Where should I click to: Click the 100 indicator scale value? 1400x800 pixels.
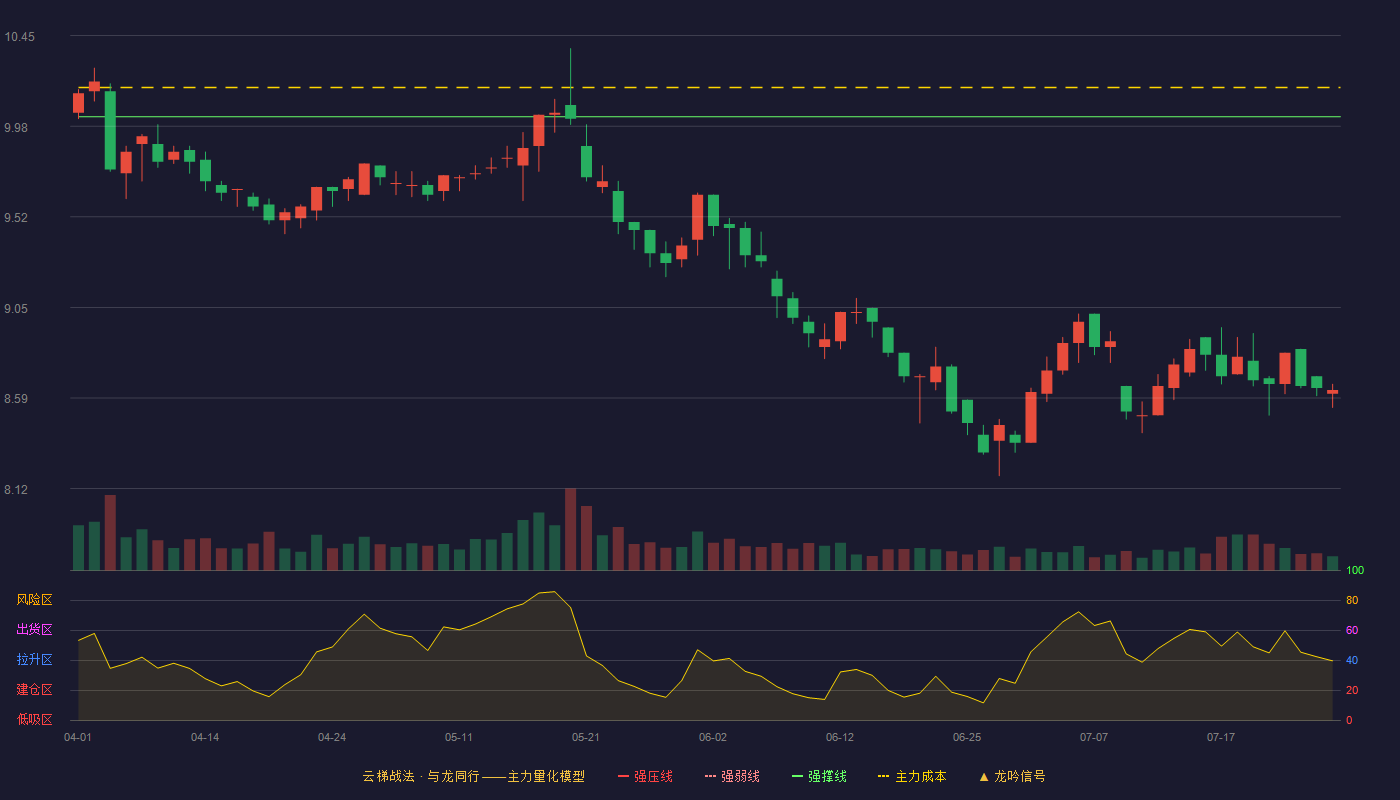pyautogui.click(x=1355, y=571)
